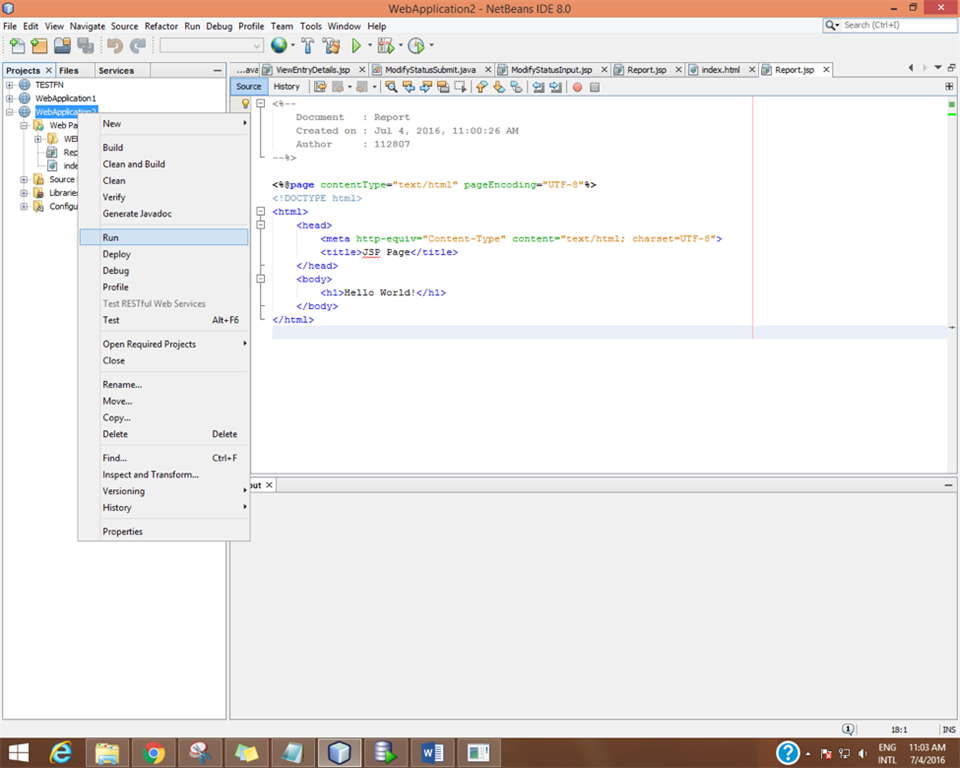Image resolution: width=960 pixels, height=768 pixels.
Task: Click the New File toolbar icon
Action: point(17,46)
